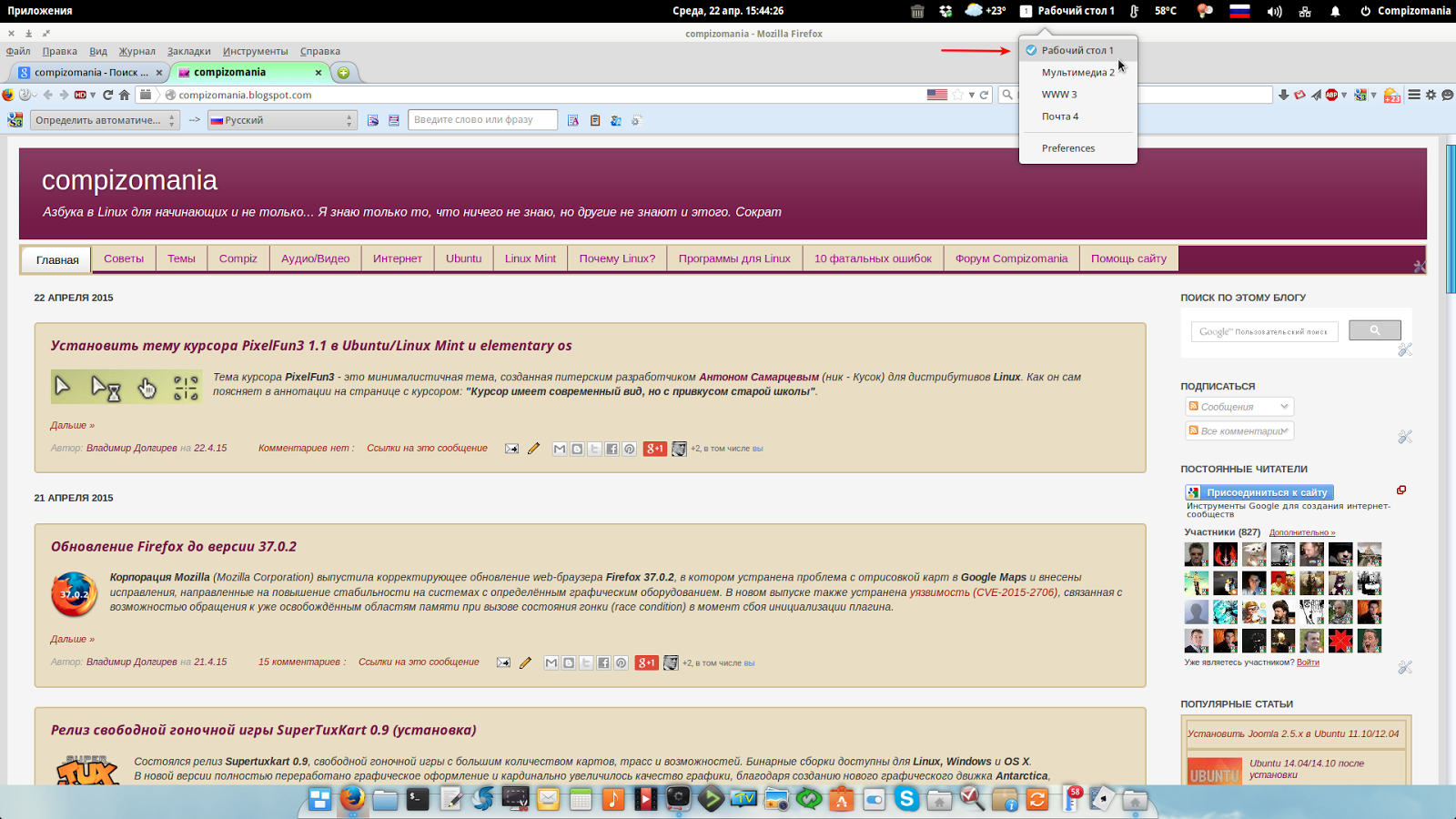Open Firefox from the dock
The width and height of the screenshot is (1456, 819).
pos(352,799)
